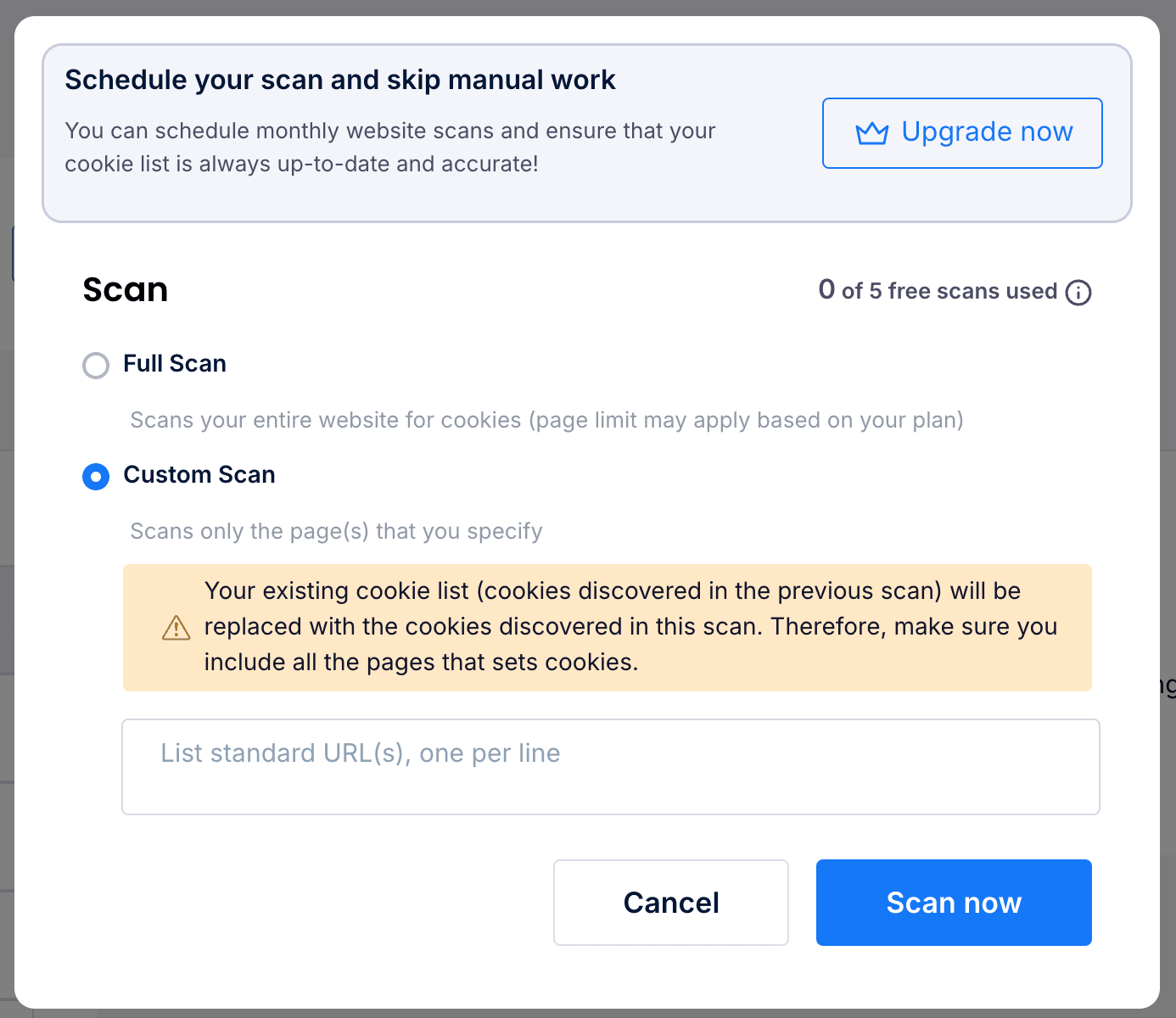1176x1018 pixels.
Task: Open the free scans info icon
Action: pos(1078,293)
